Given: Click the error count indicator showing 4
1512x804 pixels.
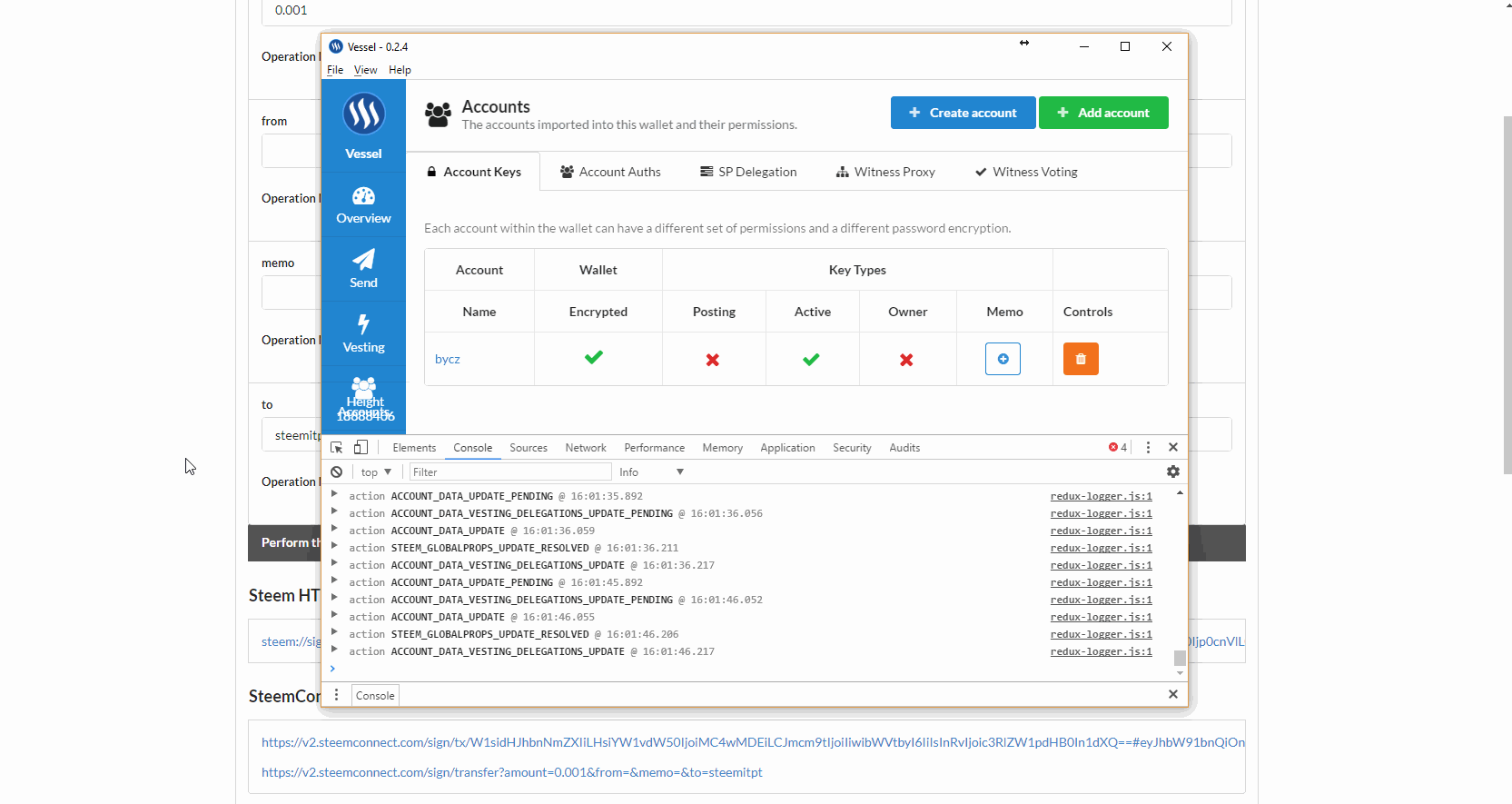Looking at the screenshot, I should point(1118,447).
